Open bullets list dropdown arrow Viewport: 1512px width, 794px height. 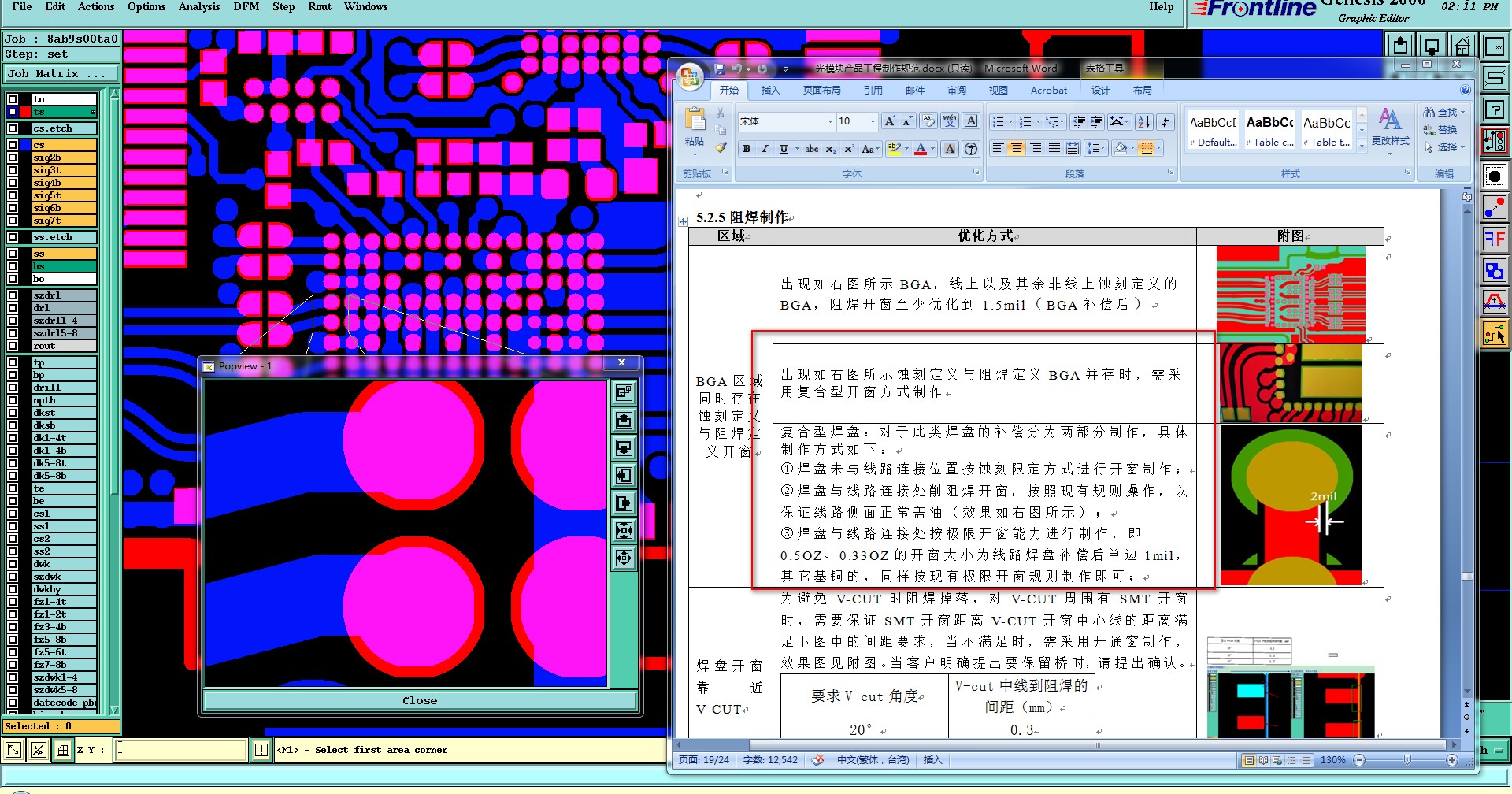coord(1010,122)
